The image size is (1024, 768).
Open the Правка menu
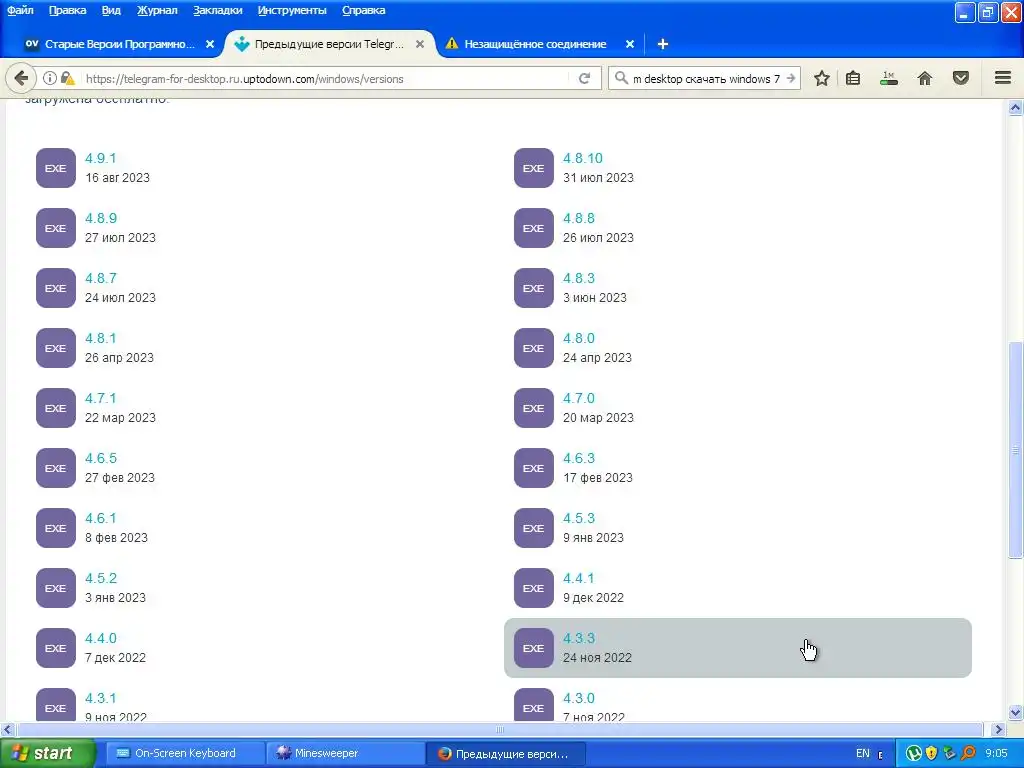coord(67,10)
